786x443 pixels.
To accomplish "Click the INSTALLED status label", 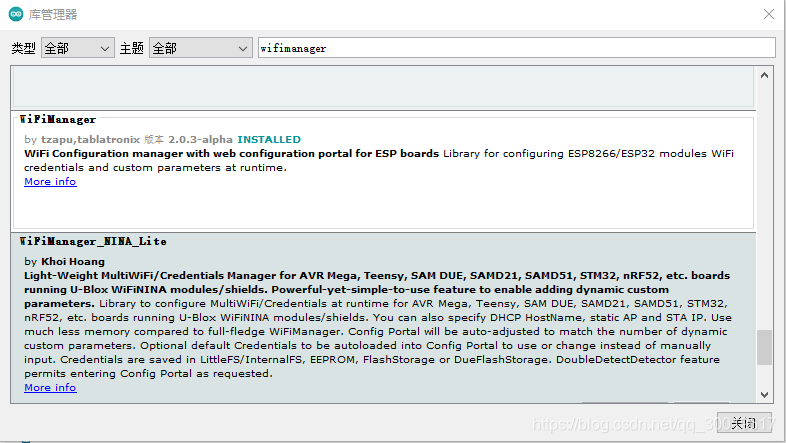I will 269,139.
